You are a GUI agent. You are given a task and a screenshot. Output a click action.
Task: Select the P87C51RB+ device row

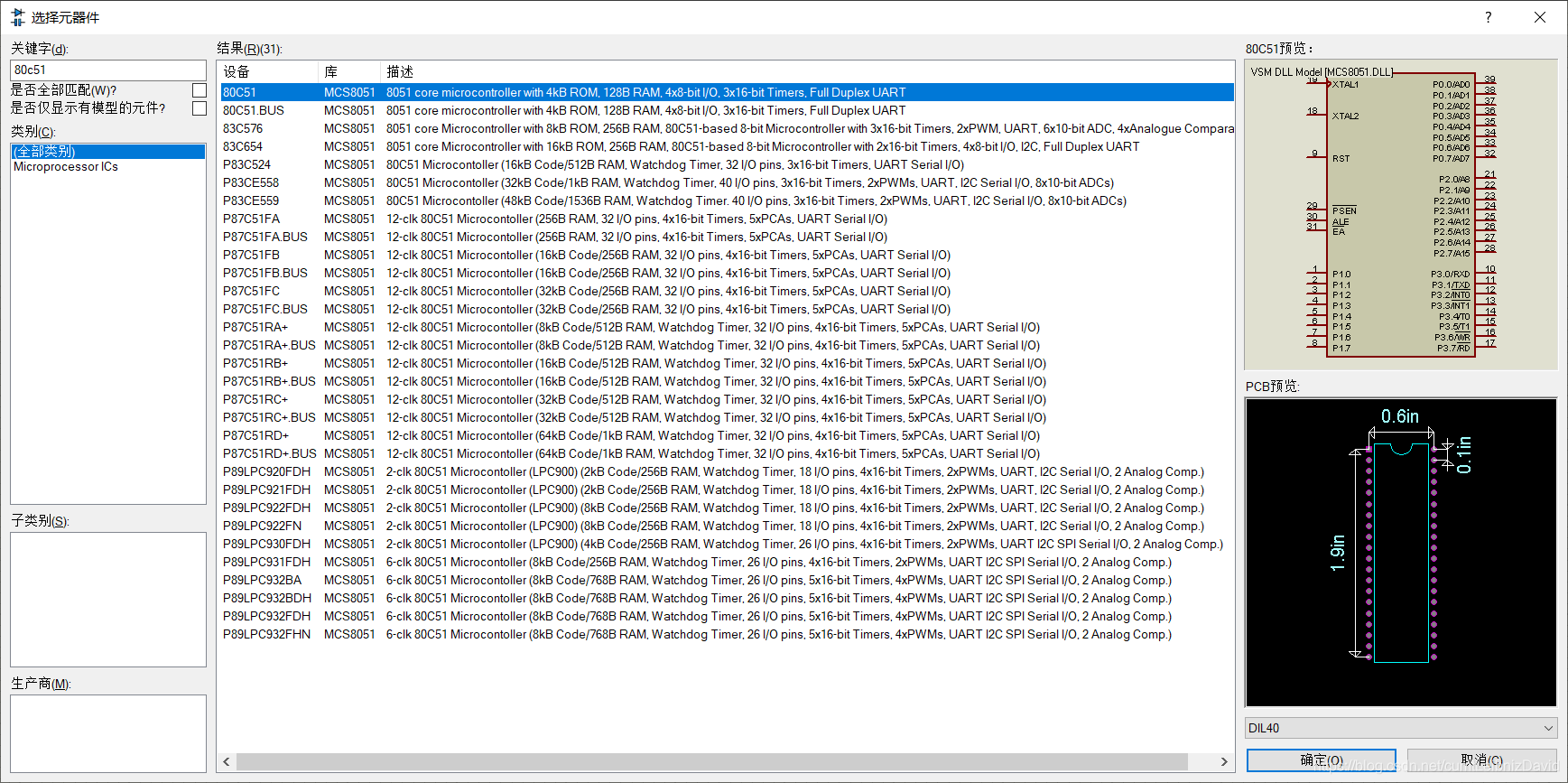(x=727, y=363)
